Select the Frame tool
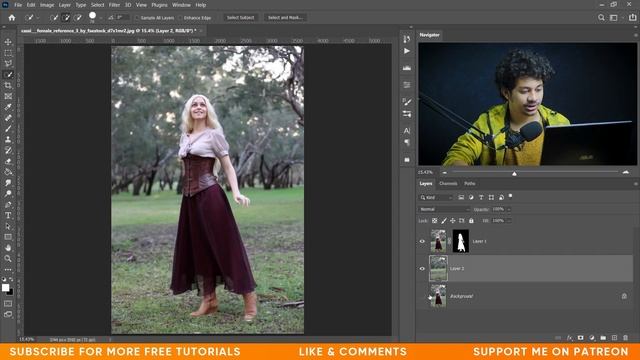The image size is (640, 360). [x=8, y=96]
